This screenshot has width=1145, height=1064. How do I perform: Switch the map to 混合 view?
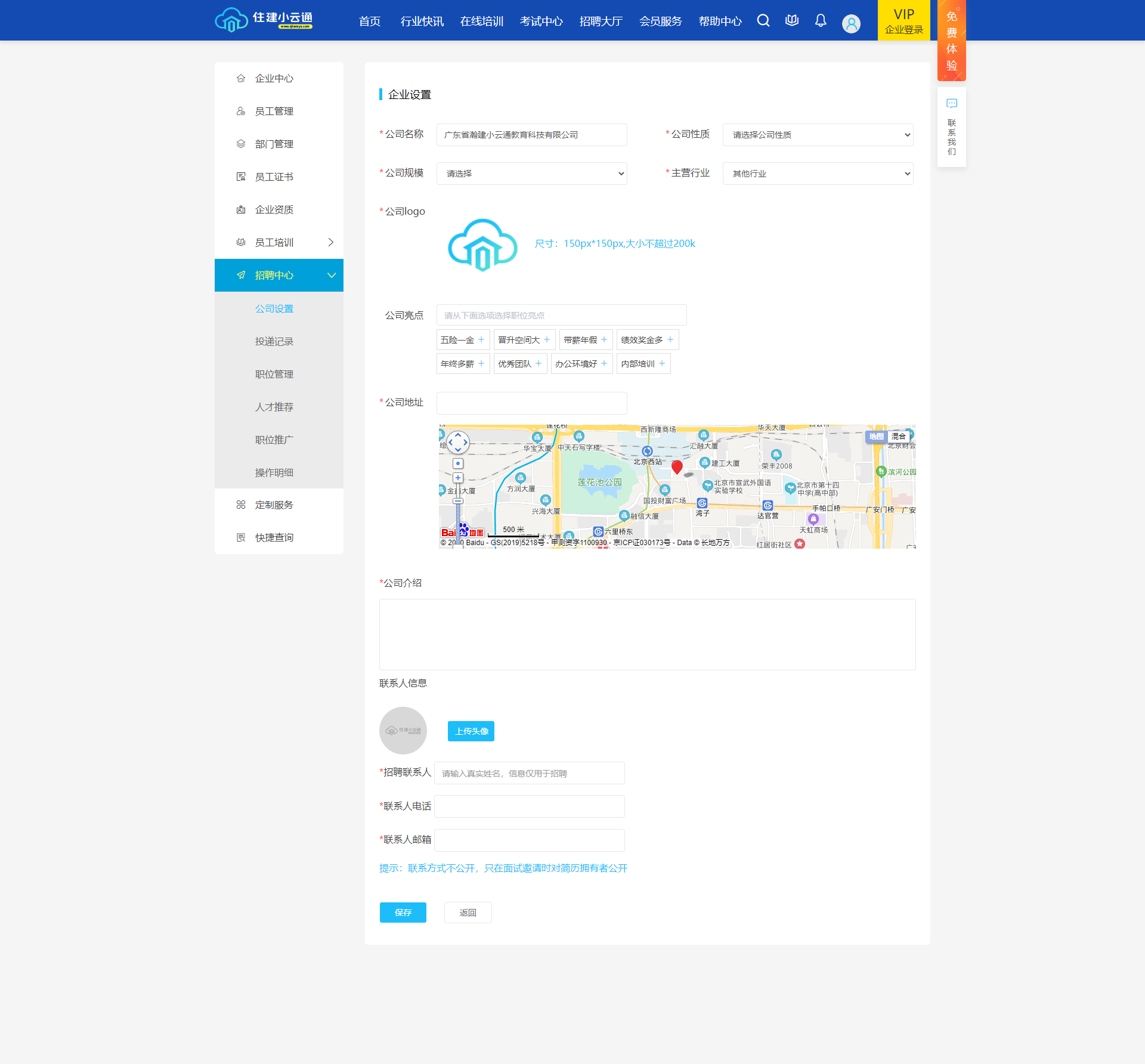click(x=898, y=437)
